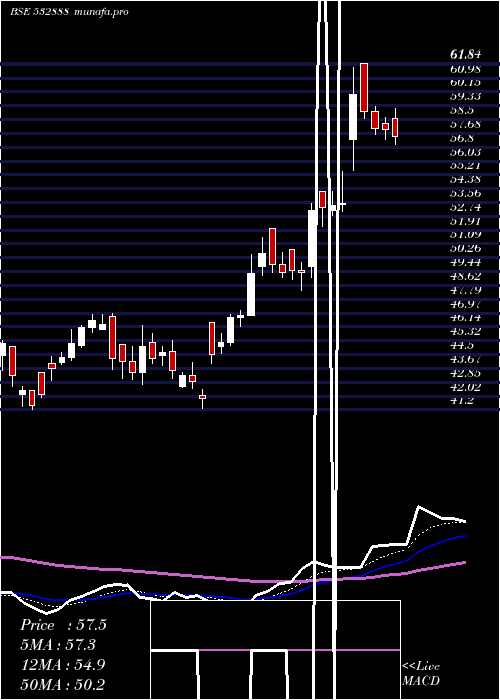This screenshot has width=500, height=700.
Task: Click the 12MA : 54.9 readout
Action: click(x=63, y=665)
